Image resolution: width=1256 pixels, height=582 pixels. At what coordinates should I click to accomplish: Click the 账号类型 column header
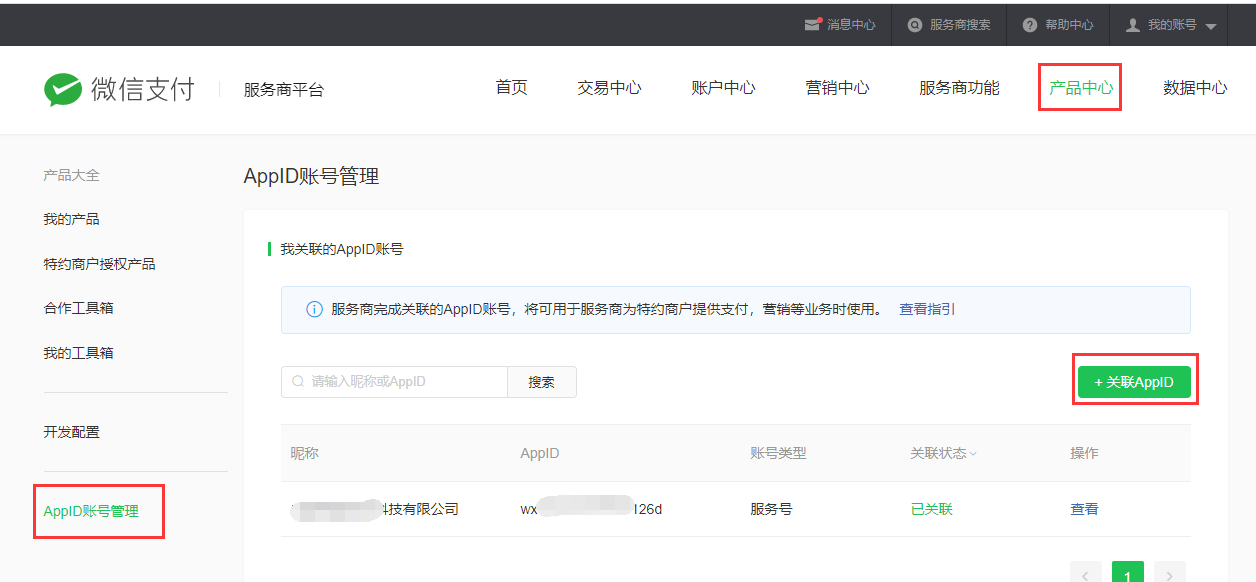click(778, 453)
